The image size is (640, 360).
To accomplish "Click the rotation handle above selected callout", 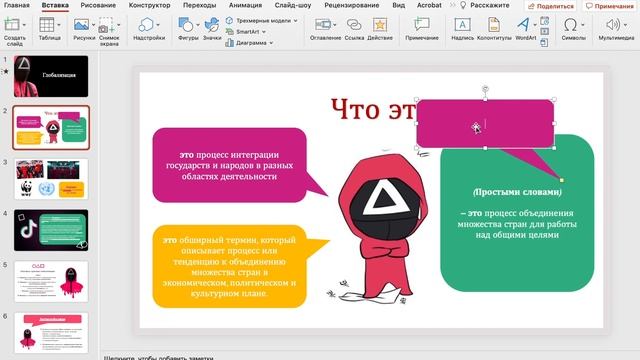I will pyautogui.click(x=485, y=89).
